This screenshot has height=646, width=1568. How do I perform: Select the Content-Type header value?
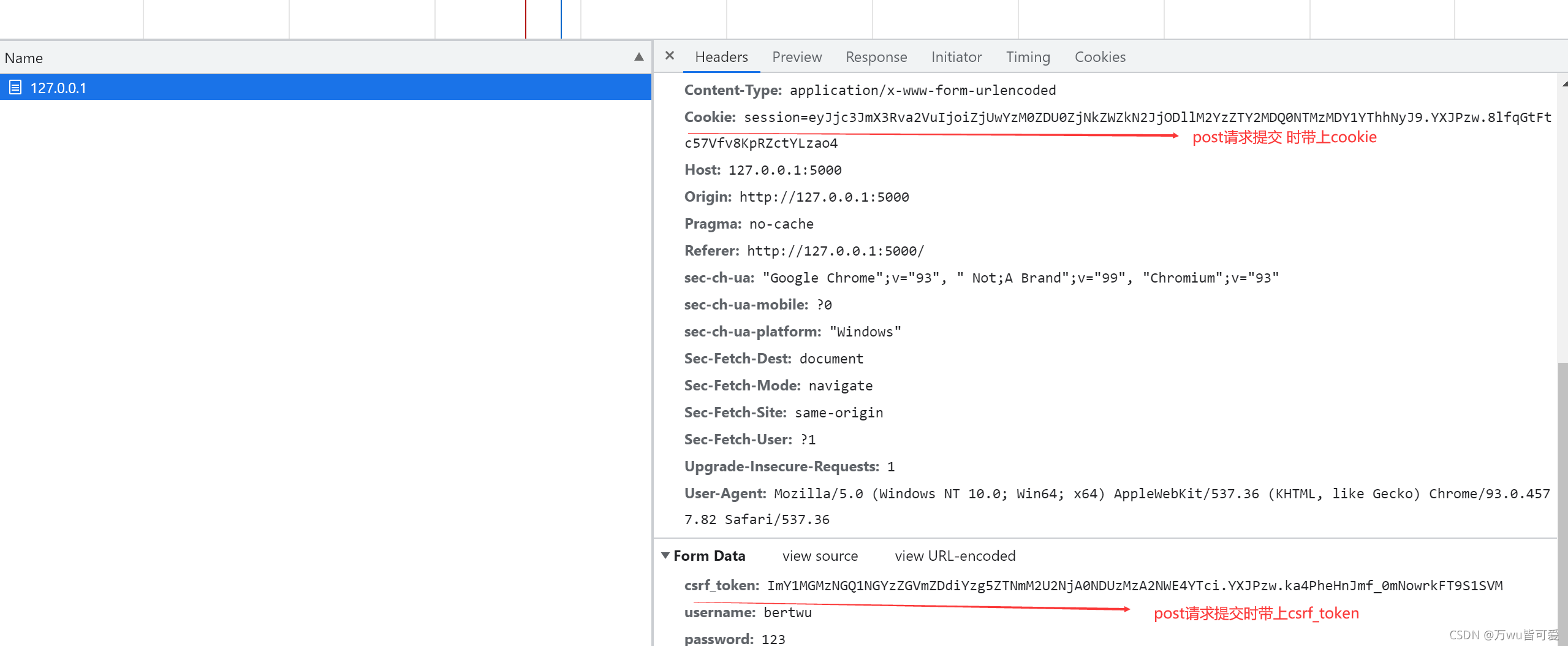[x=922, y=90]
